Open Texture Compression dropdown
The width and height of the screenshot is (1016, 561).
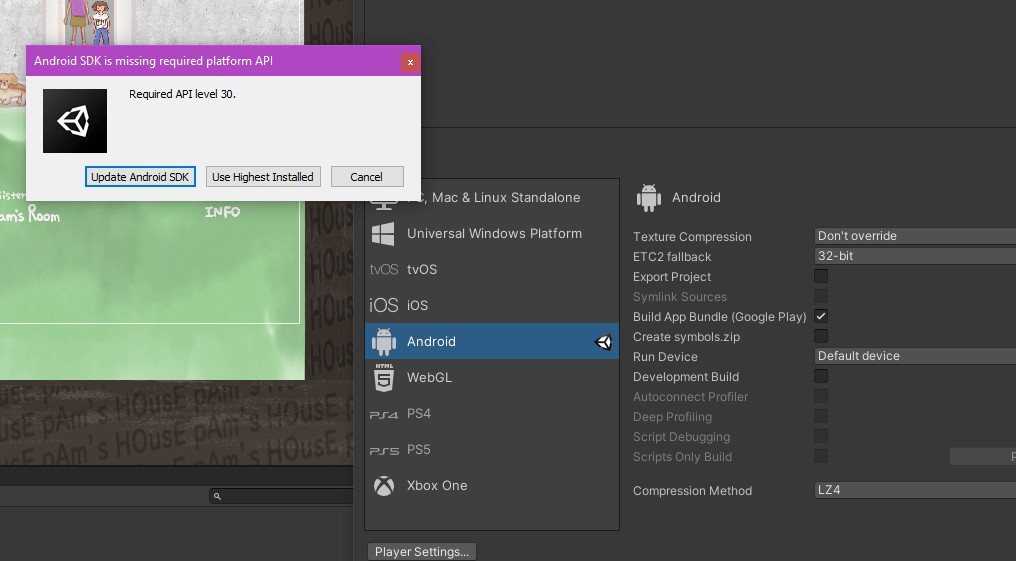915,236
